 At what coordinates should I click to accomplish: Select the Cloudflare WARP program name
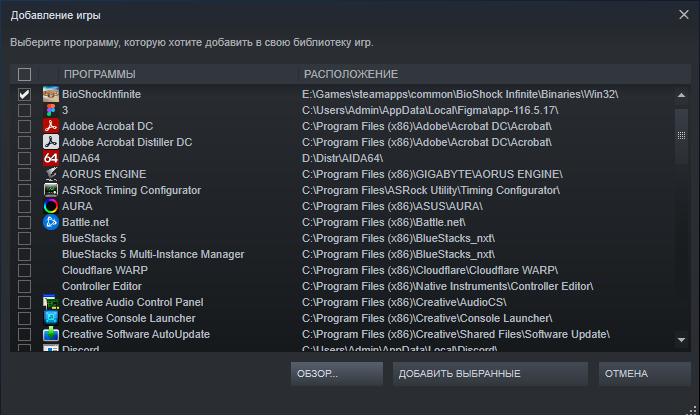click(105, 270)
